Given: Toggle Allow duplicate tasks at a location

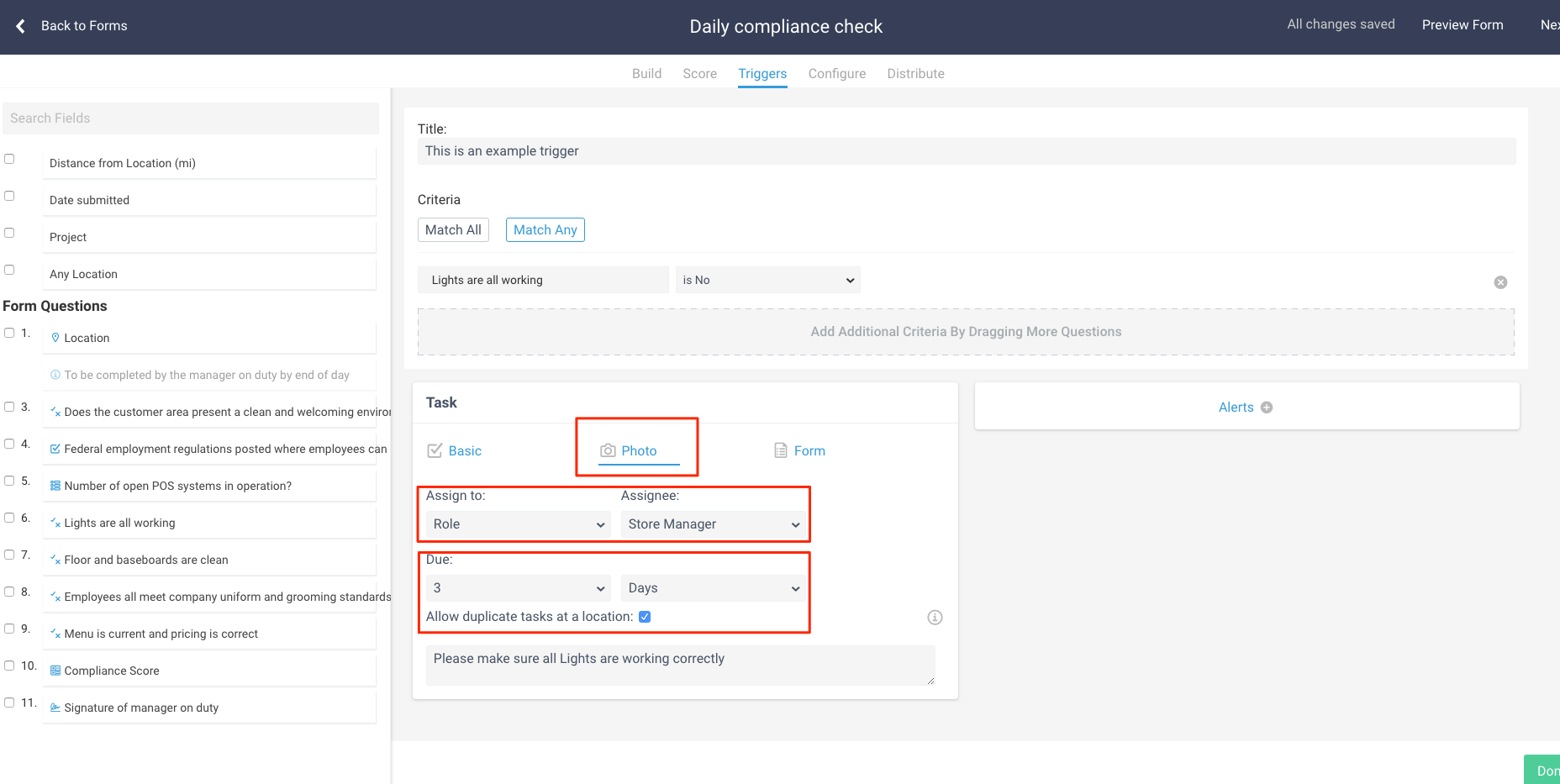Looking at the screenshot, I should 645,617.
